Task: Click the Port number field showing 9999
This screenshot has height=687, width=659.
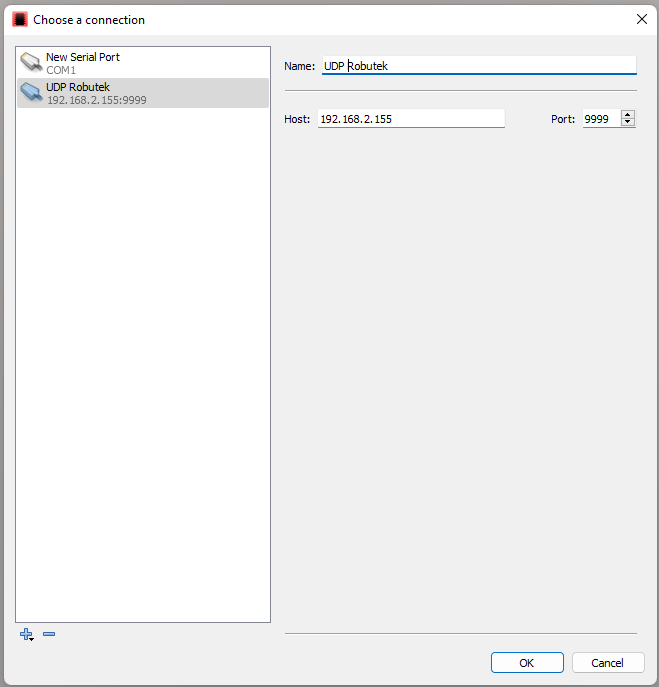Action: point(600,119)
